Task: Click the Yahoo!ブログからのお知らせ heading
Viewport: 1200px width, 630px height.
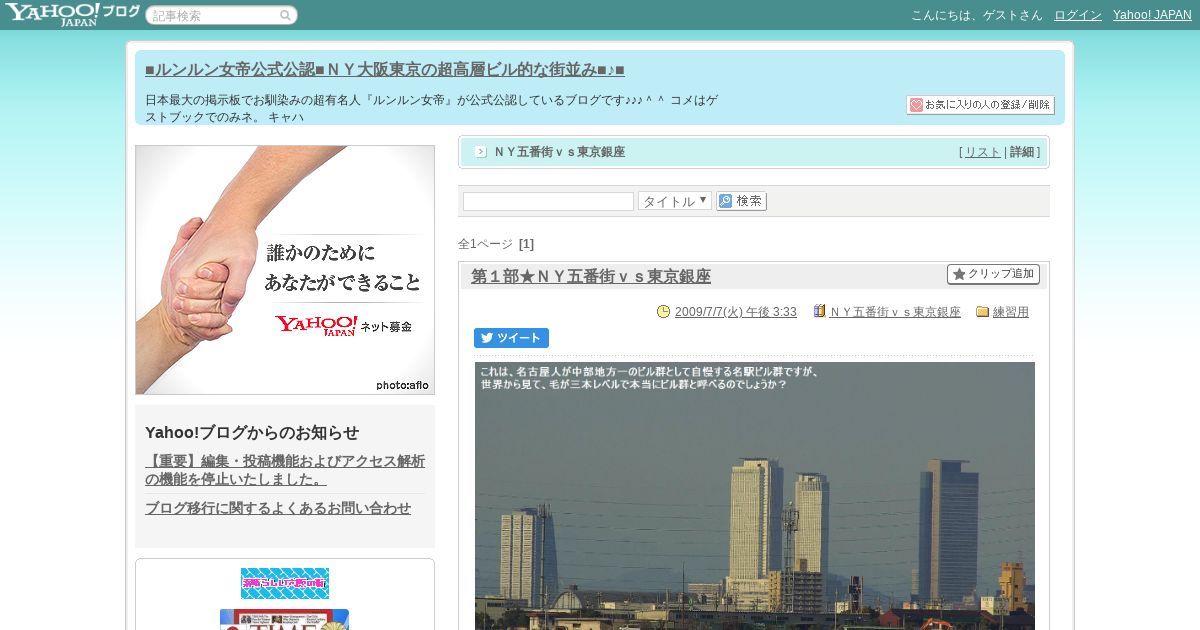Action: (x=252, y=433)
